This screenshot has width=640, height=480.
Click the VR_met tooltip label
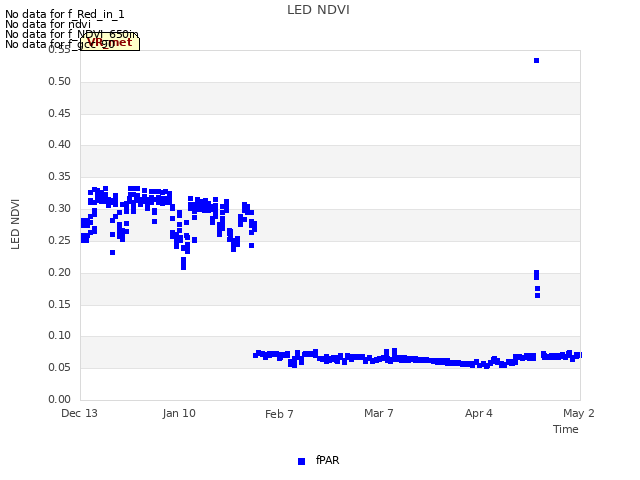point(110,43)
